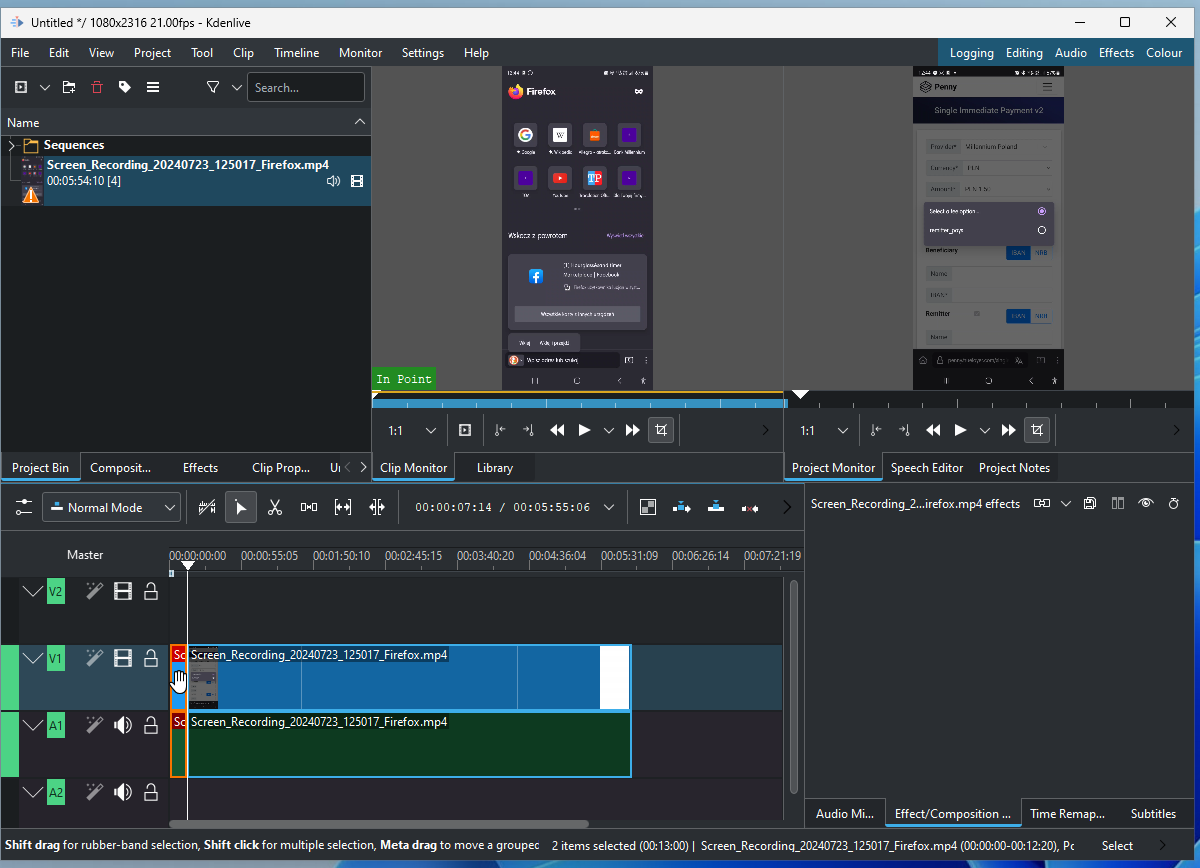The width and height of the screenshot is (1200, 868).
Task: Choose the Ripple tool in timeline toolbar
Action: coord(377,507)
